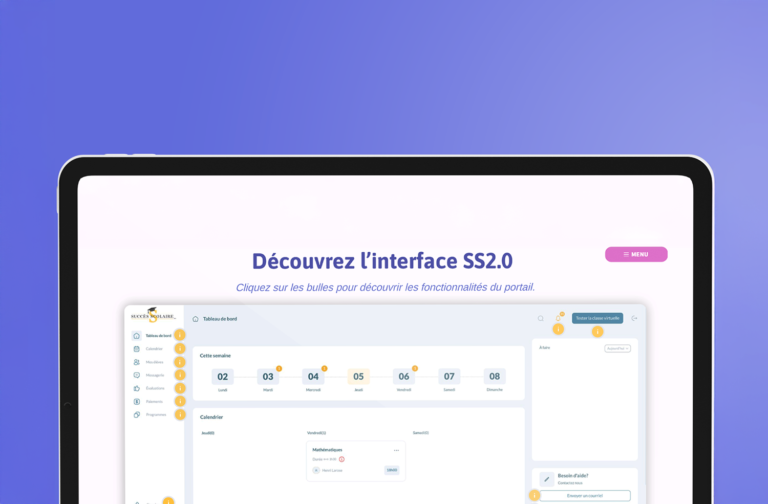Click the Besoin d'aide? heading

point(573,476)
